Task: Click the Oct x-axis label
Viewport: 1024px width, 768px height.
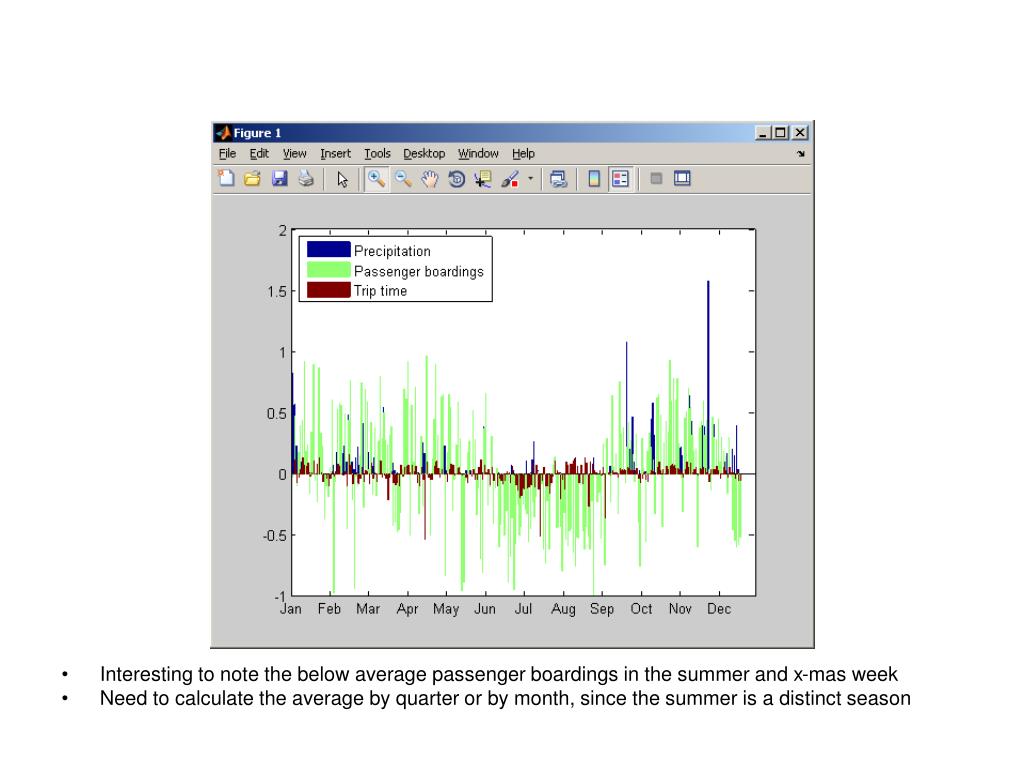Action: [x=641, y=609]
